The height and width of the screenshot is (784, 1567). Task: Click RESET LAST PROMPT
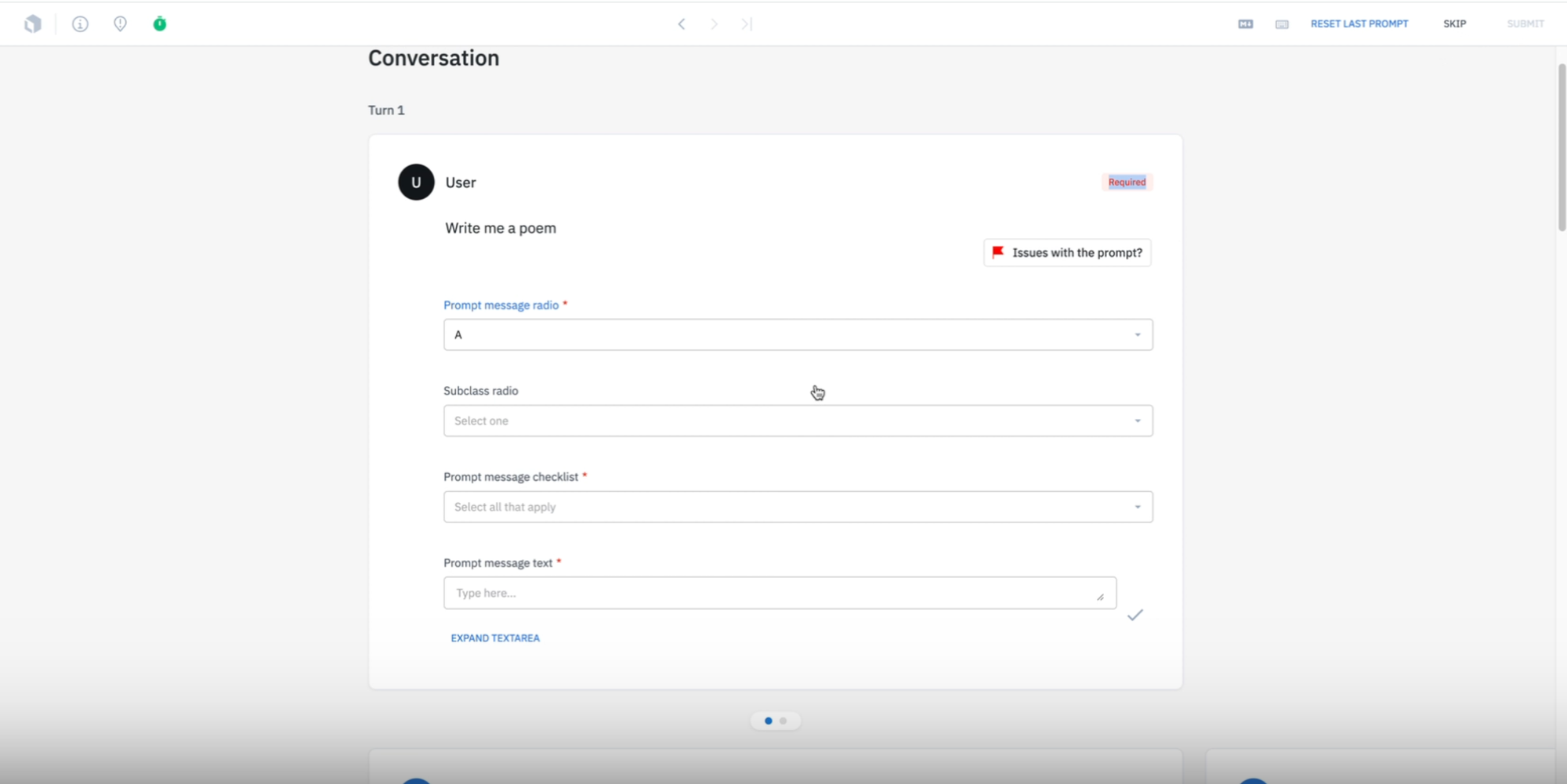click(1359, 24)
